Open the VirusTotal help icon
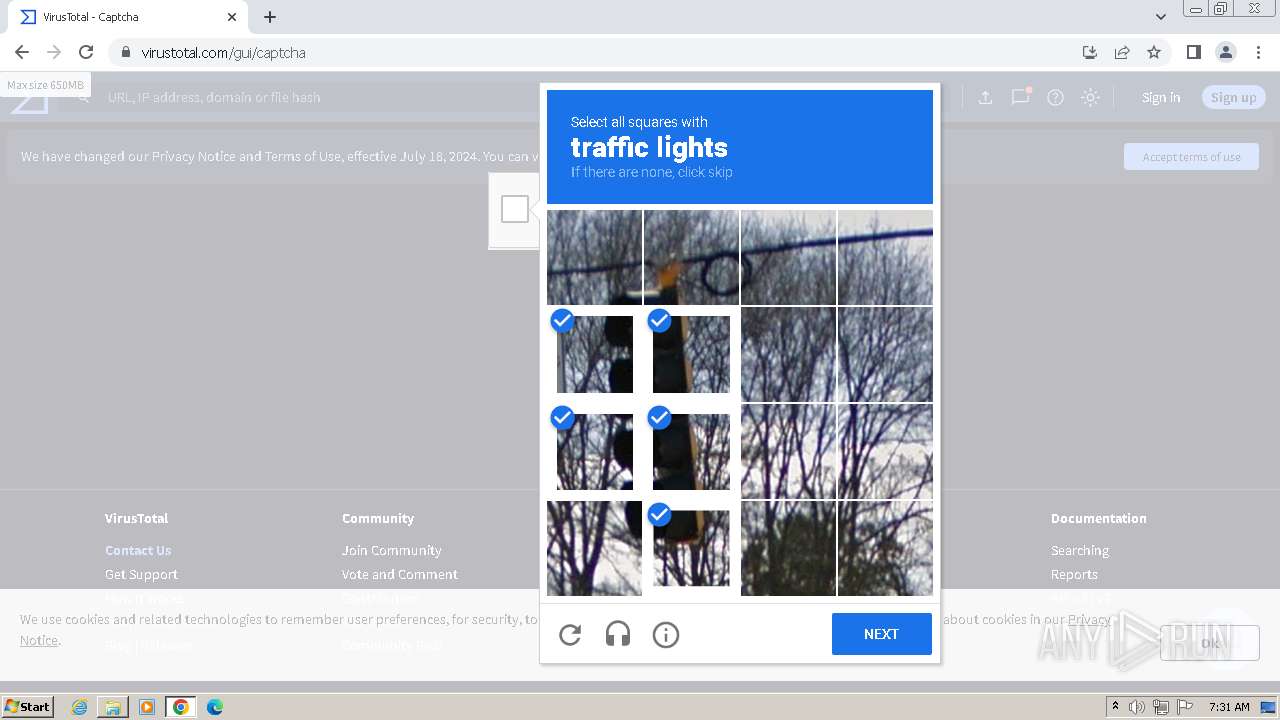1280x720 pixels. pyautogui.click(x=1055, y=97)
